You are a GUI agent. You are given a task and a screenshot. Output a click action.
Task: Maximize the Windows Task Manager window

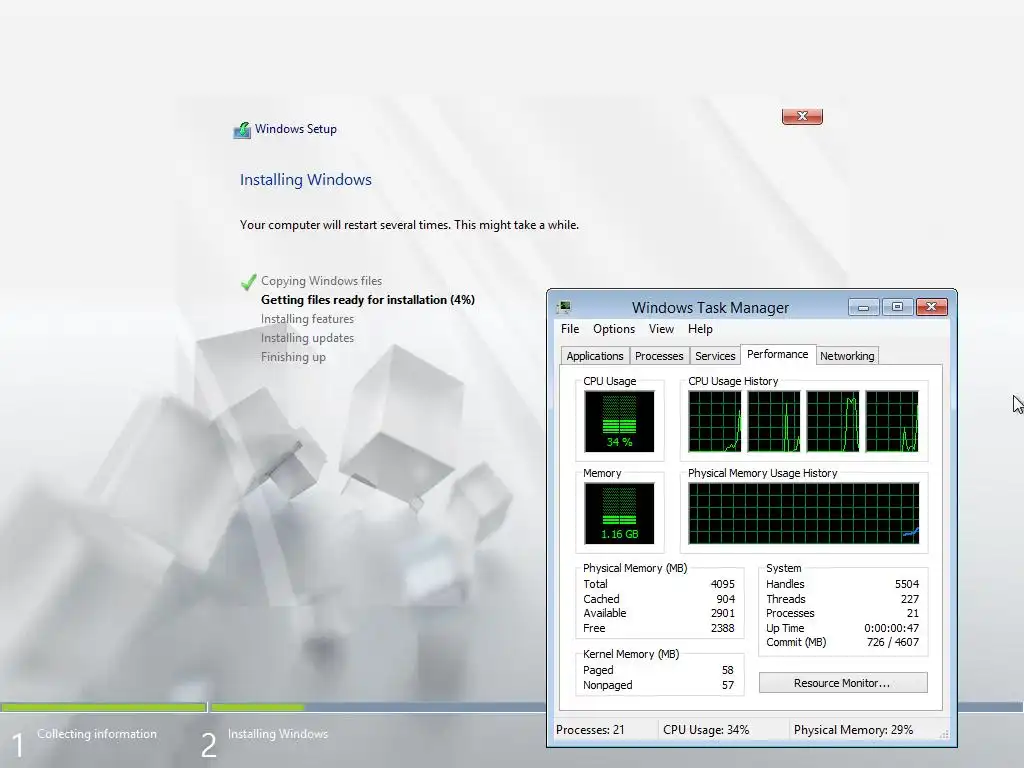[x=897, y=307]
